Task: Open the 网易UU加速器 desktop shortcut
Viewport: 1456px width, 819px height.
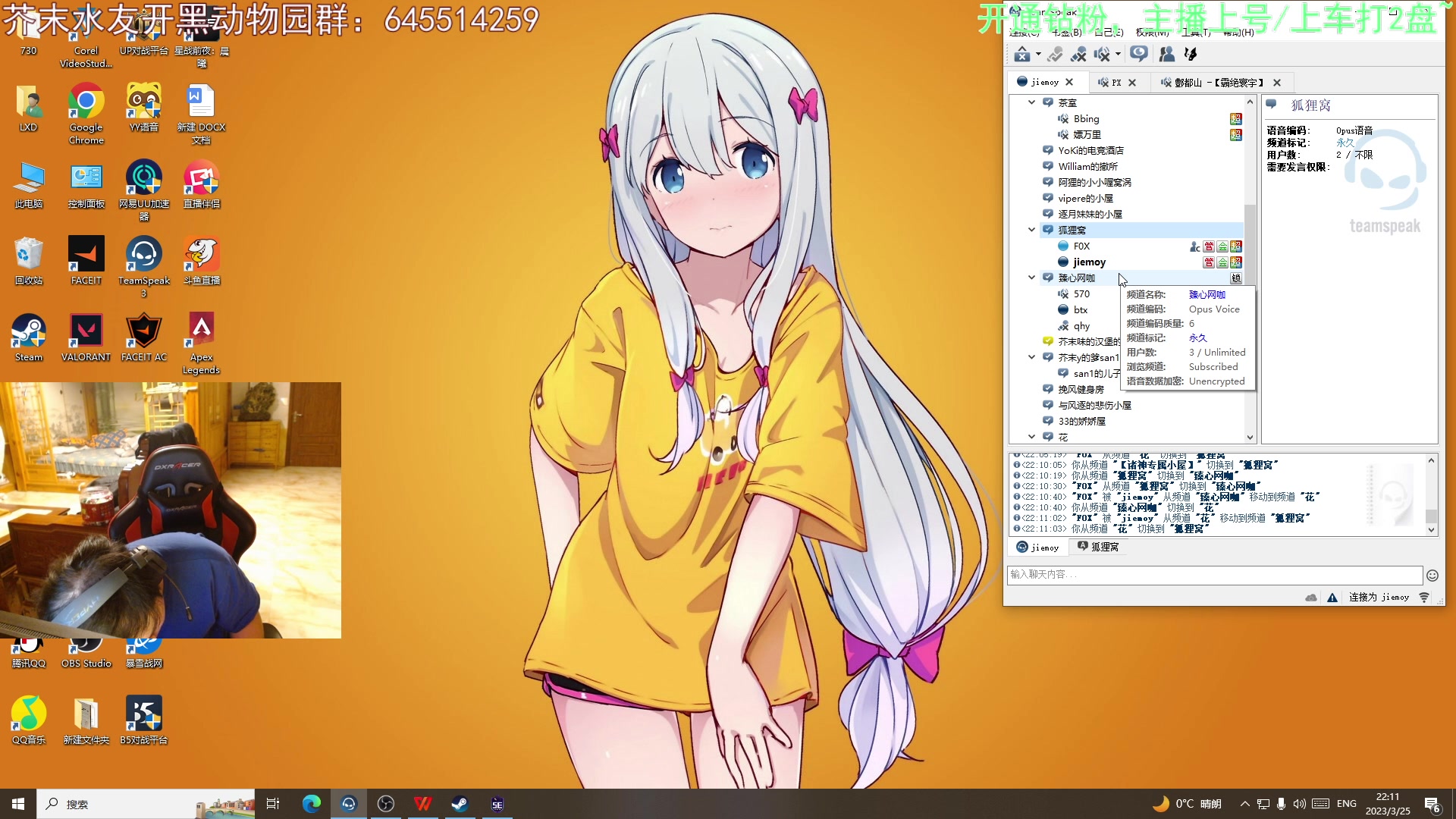Action: click(x=144, y=190)
